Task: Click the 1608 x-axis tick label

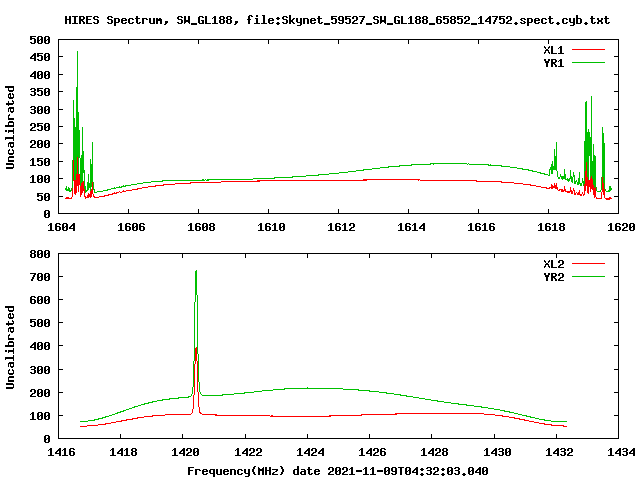Action: (x=201, y=227)
